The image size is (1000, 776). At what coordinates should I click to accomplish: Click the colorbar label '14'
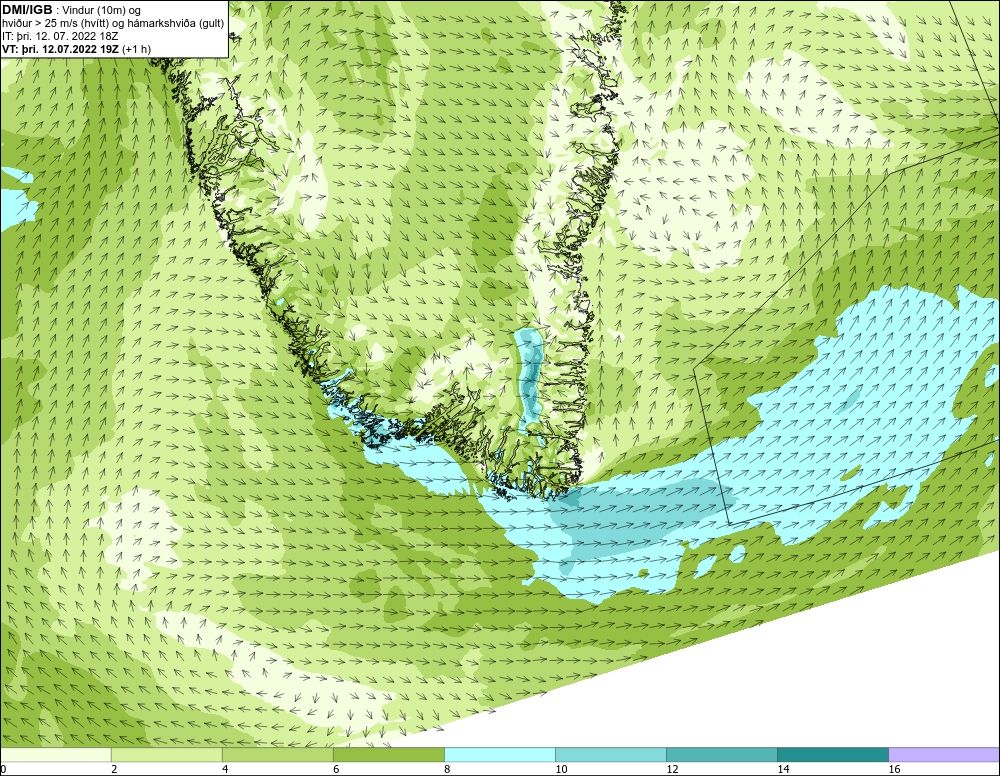[783, 770]
